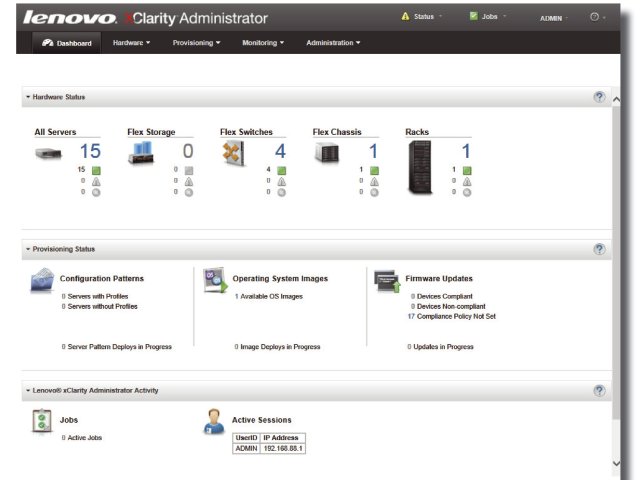Click the Flex Storage count 0
Image resolution: width=640 pixels, height=480 pixels.
[x=188, y=151]
